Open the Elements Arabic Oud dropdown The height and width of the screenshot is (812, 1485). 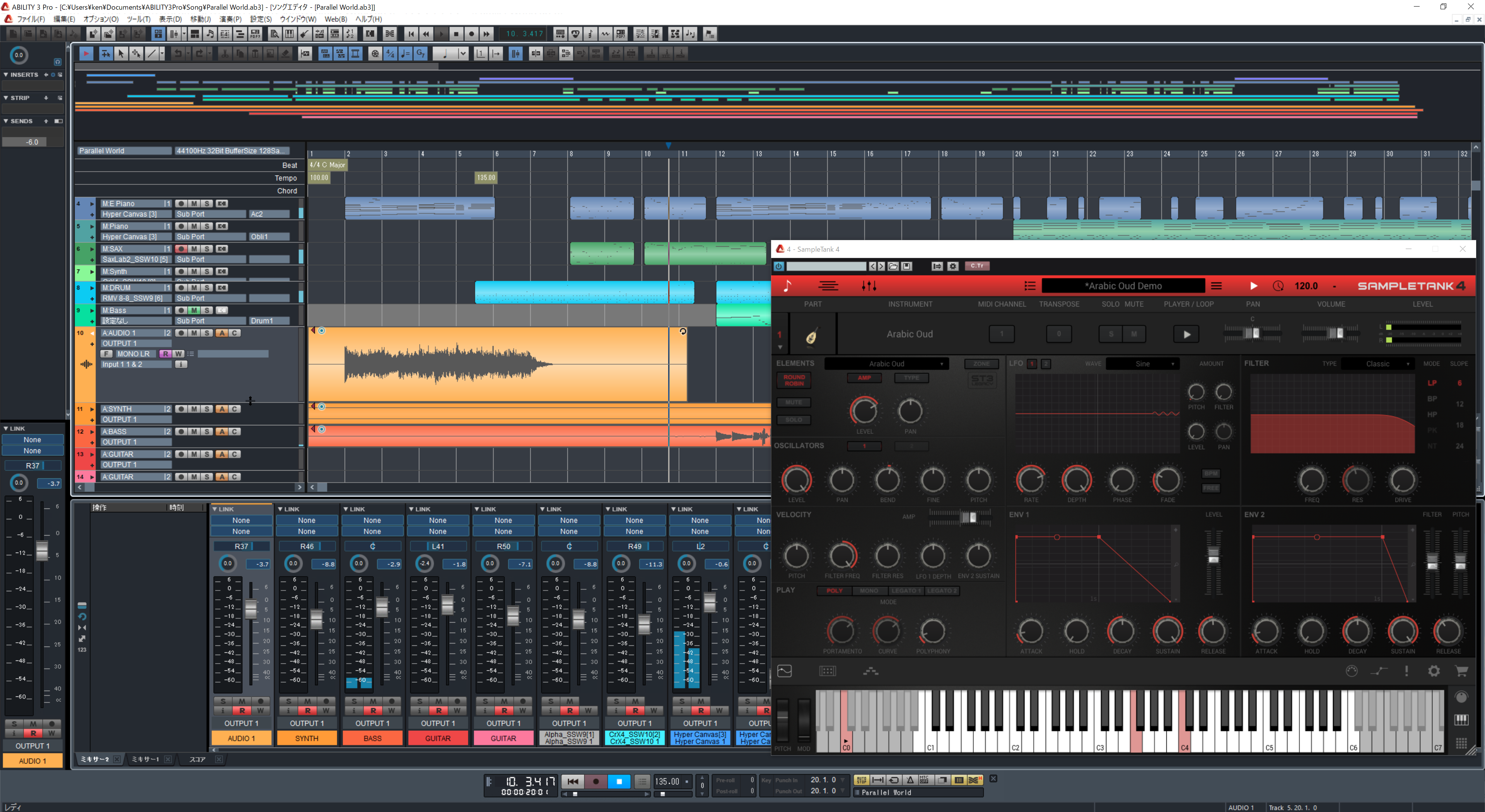(x=887, y=363)
